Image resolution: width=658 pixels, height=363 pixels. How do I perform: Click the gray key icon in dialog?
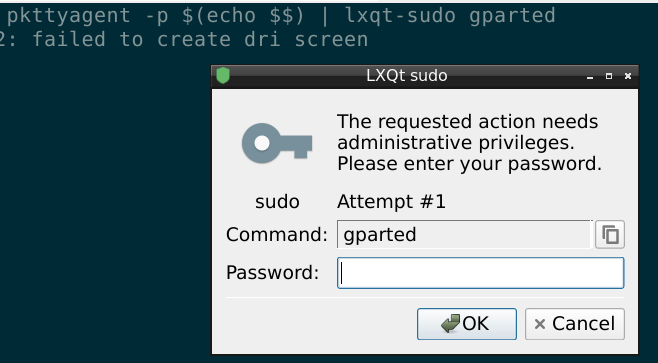point(277,143)
